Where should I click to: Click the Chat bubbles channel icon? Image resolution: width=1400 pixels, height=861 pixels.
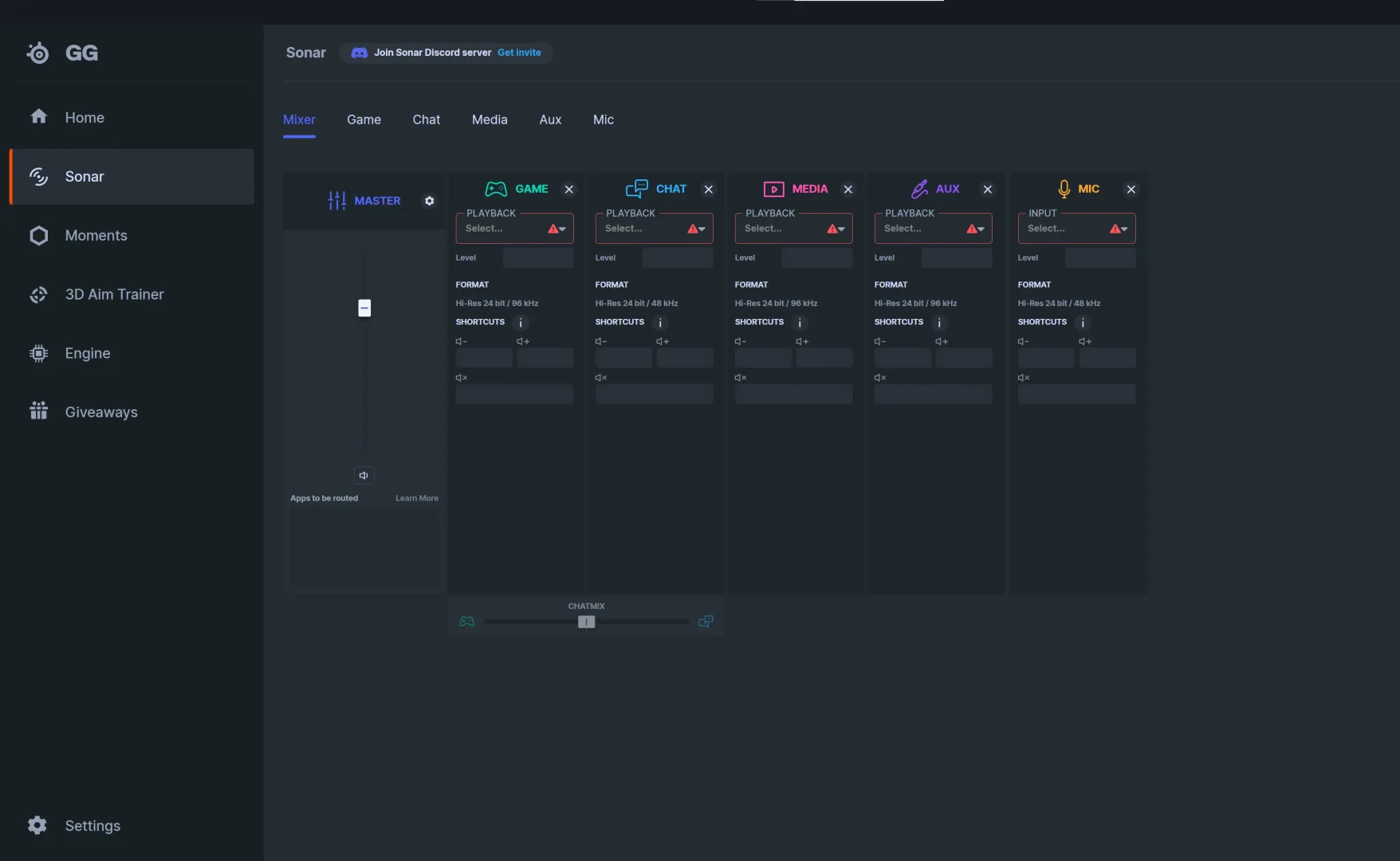click(x=636, y=189)
